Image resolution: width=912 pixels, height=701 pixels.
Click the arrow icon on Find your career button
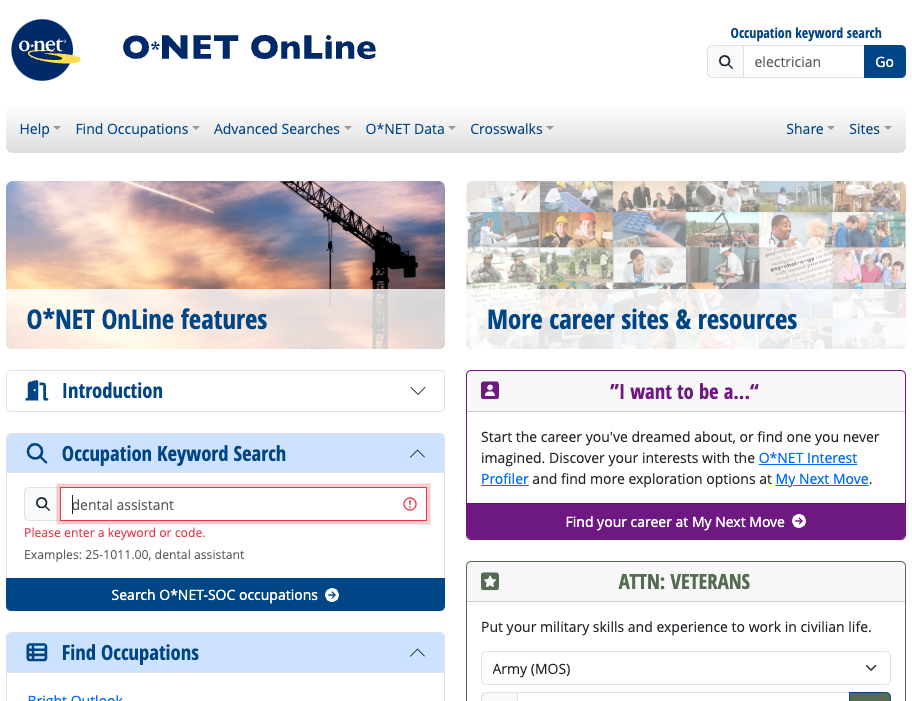click(799, 521)
